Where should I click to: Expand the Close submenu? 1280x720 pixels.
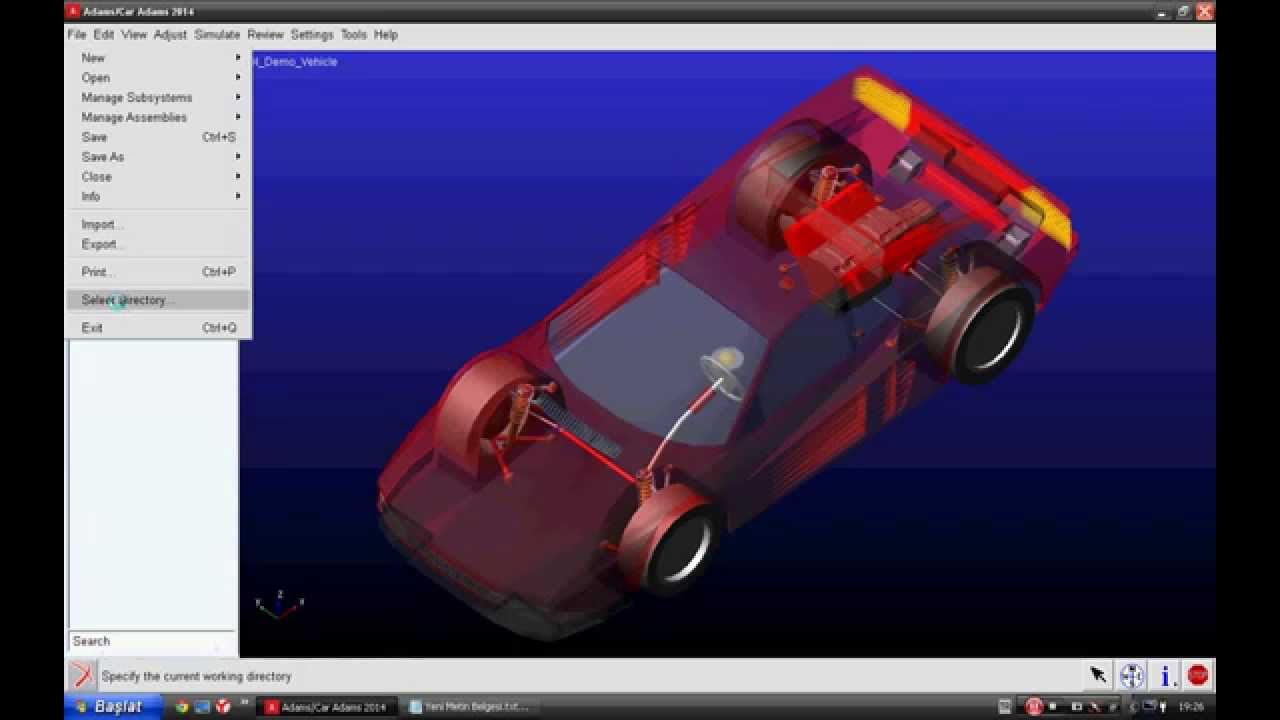tap(158, 177)
